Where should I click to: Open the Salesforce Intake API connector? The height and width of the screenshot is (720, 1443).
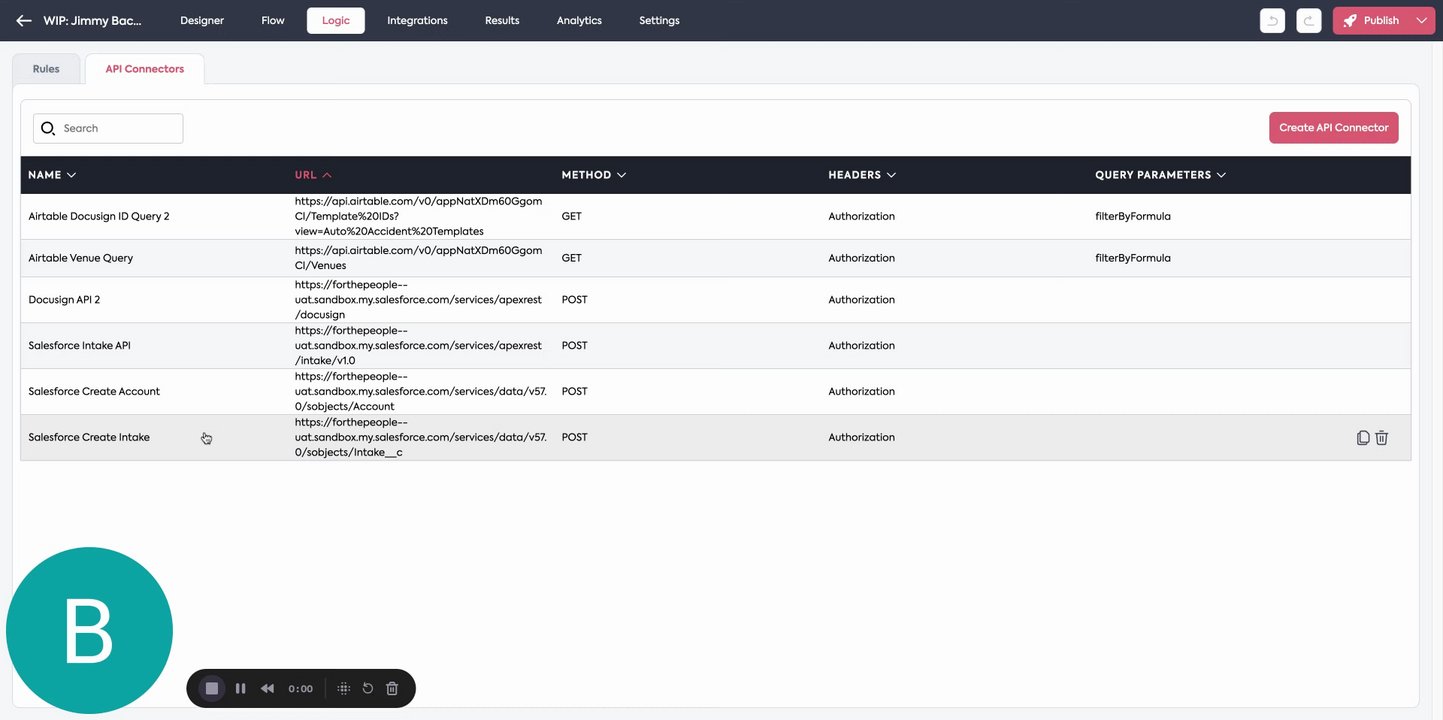pyautogui.click(x=715, y=346)
